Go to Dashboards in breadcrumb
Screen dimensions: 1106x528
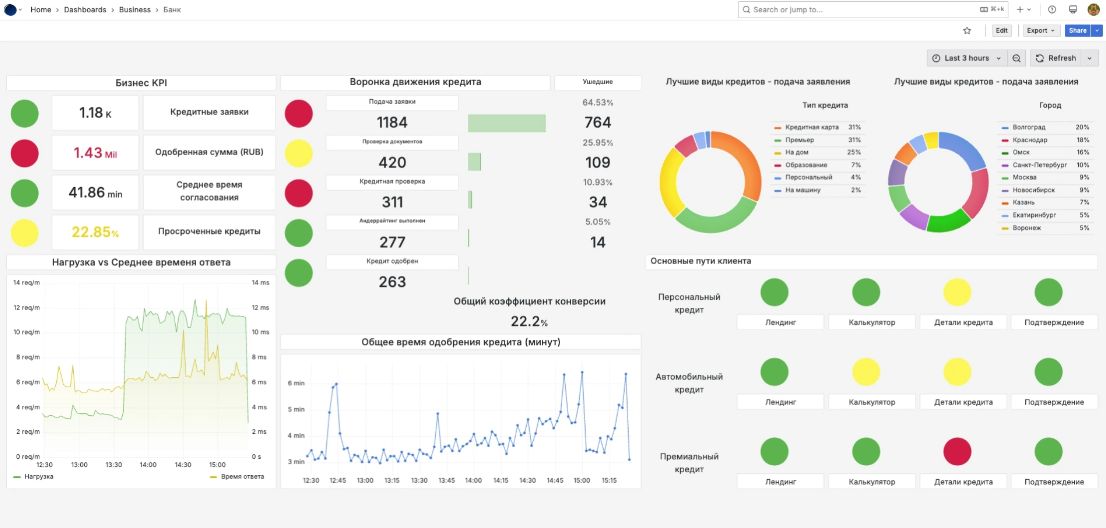tap(86, 9)
